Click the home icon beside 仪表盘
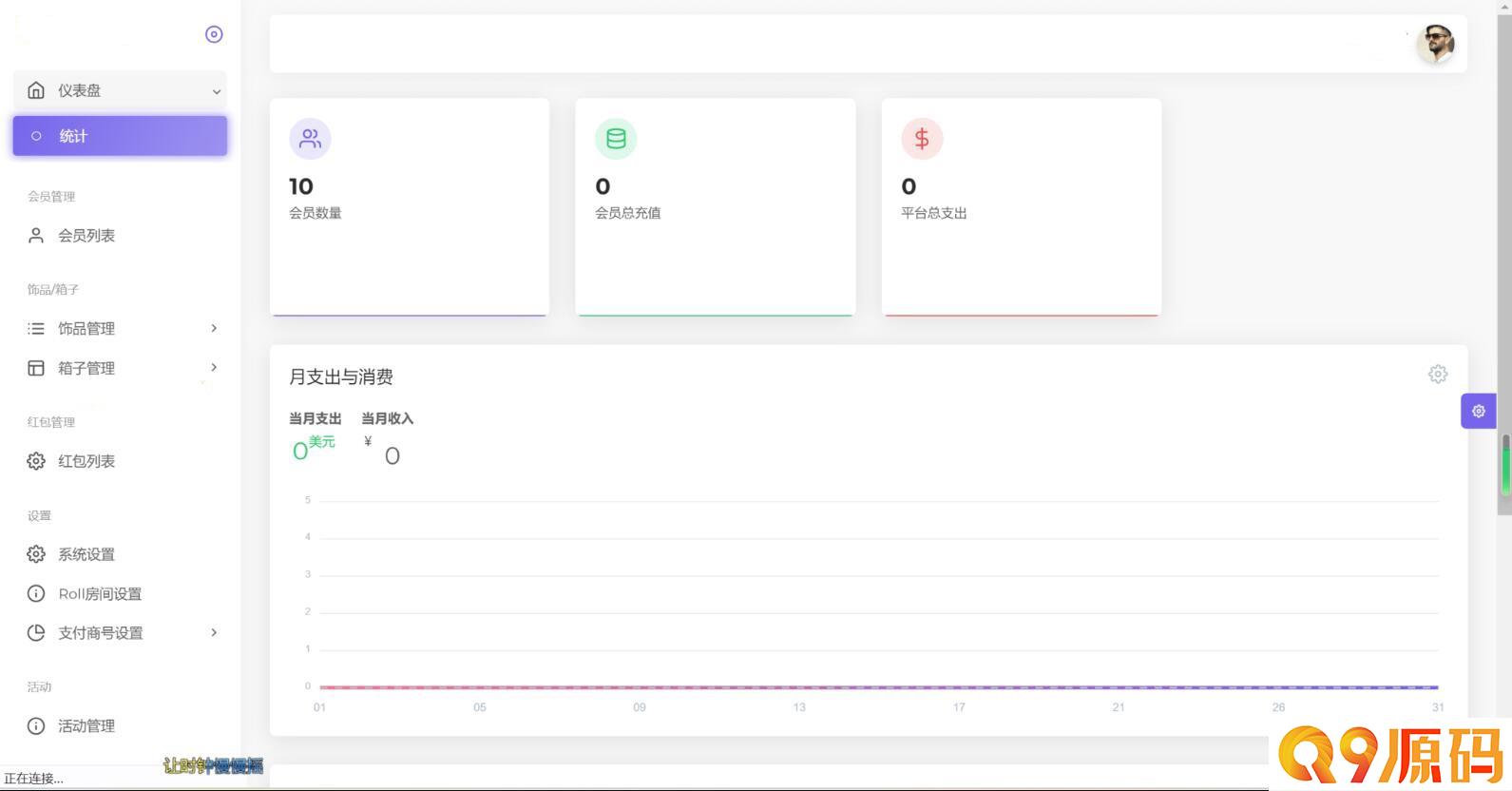The image size is (1512, 791). click(36, 90)
